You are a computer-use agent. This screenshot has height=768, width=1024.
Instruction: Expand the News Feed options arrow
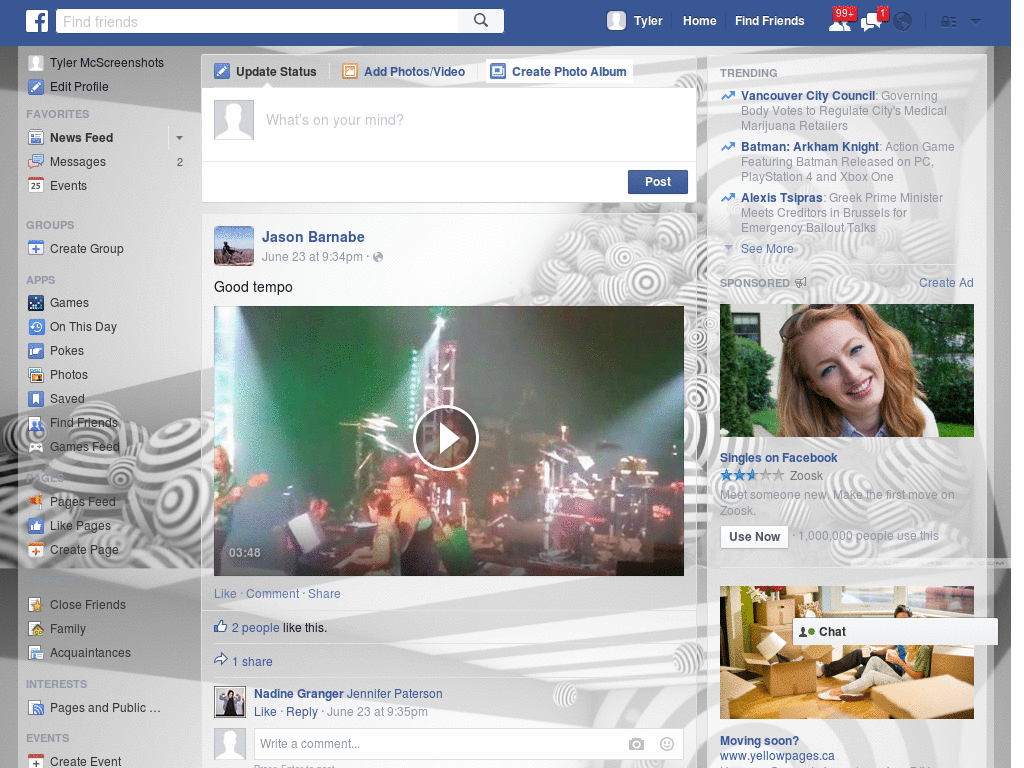click(x=179, y=137)
